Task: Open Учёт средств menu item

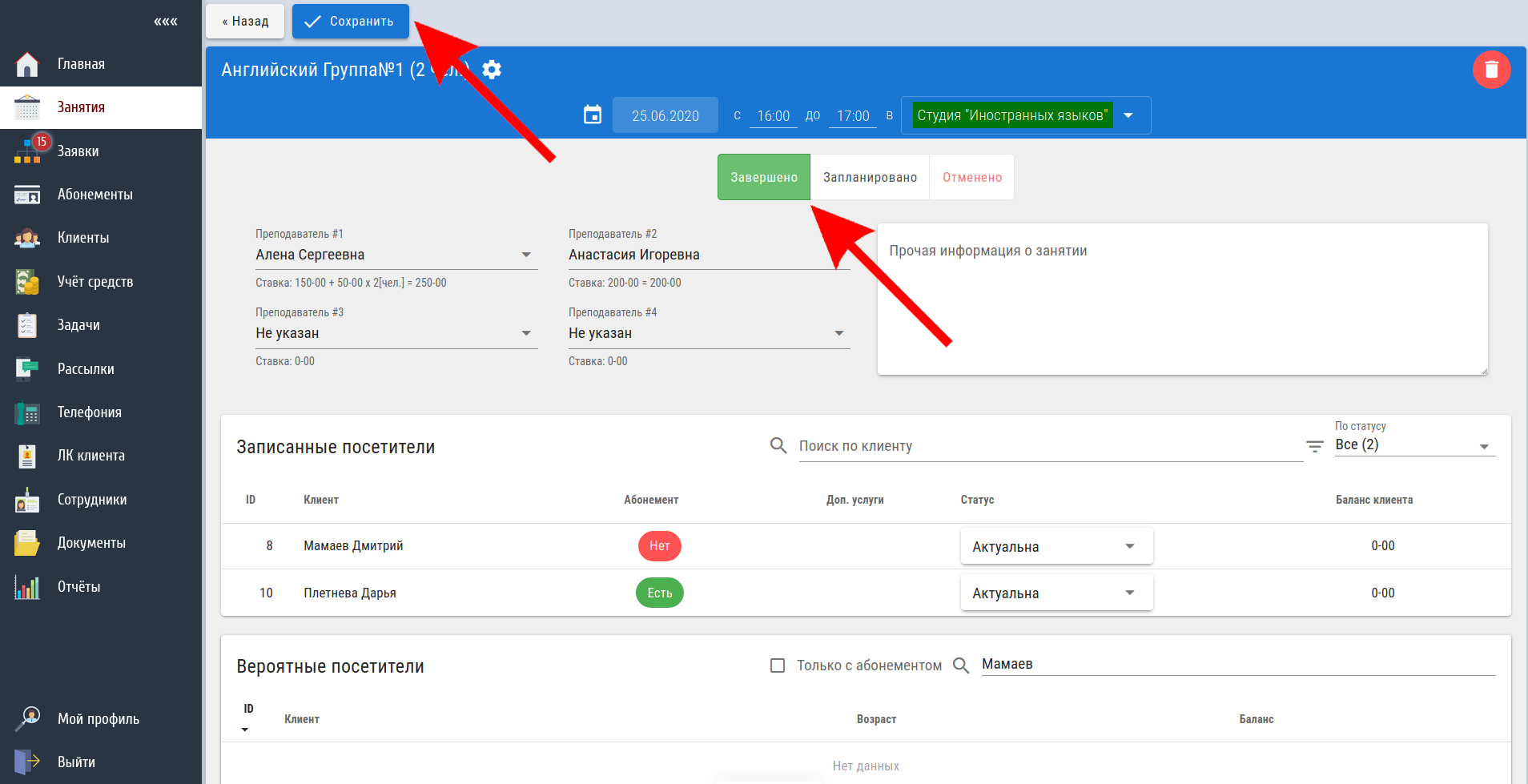Action: tap(95, 282)
